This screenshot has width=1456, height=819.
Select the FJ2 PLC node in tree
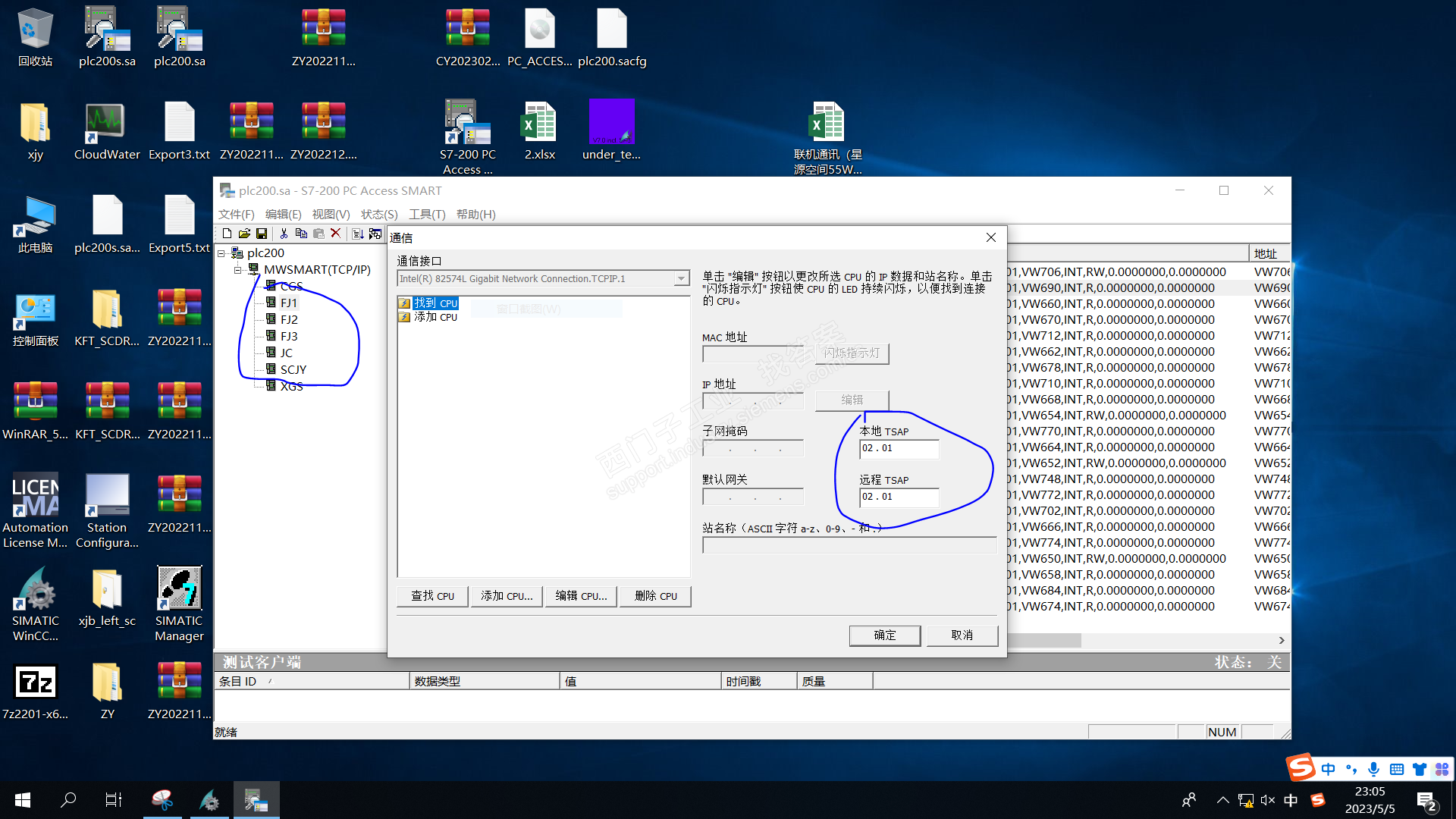(289, 319)
